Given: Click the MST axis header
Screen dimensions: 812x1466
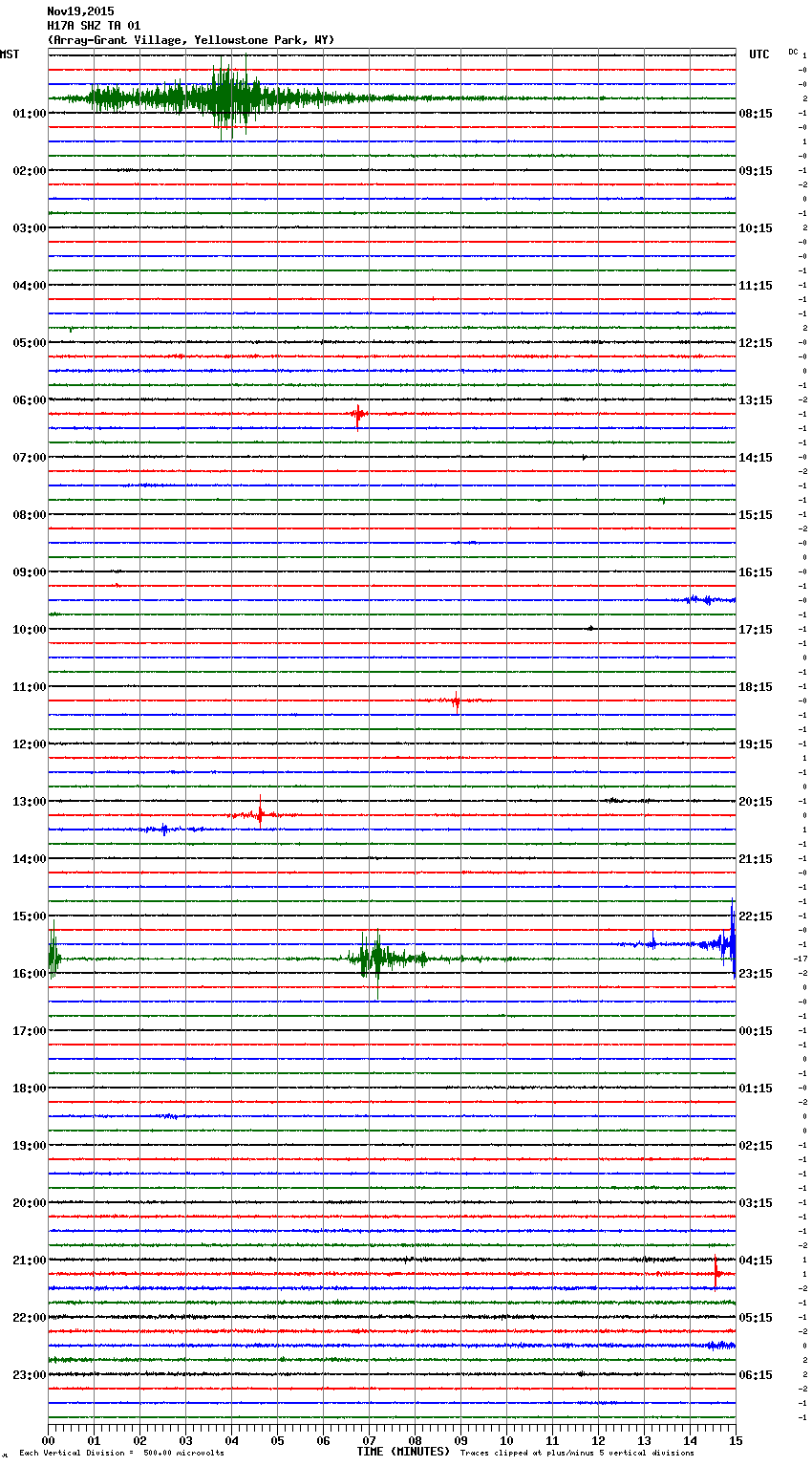Looking at the screenshot, I should pos(10,54).
